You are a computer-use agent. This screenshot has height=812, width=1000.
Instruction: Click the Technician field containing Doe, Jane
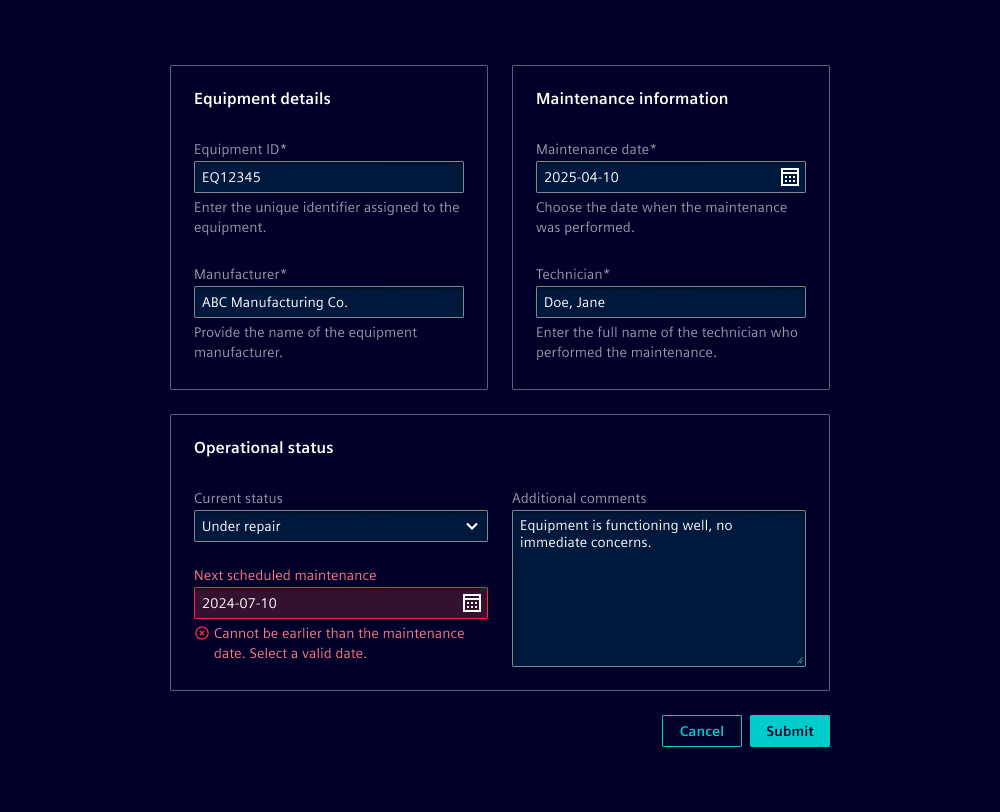pos(670,302)
